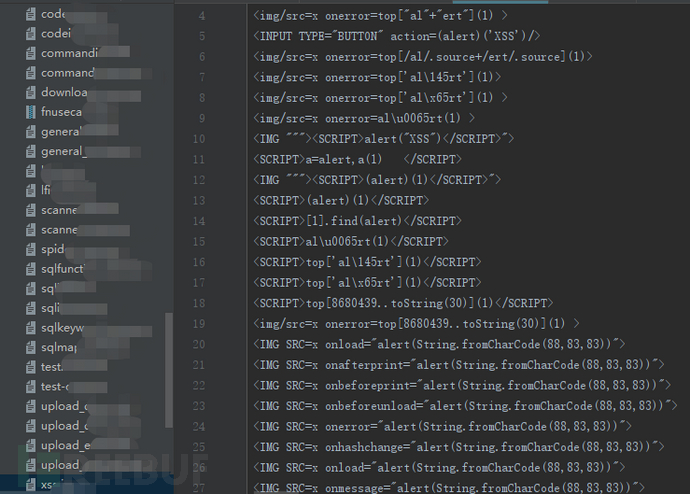Click the IMG line with alert("XSS") script
Viewport: 690px width, 494px height.
(383, 139)
